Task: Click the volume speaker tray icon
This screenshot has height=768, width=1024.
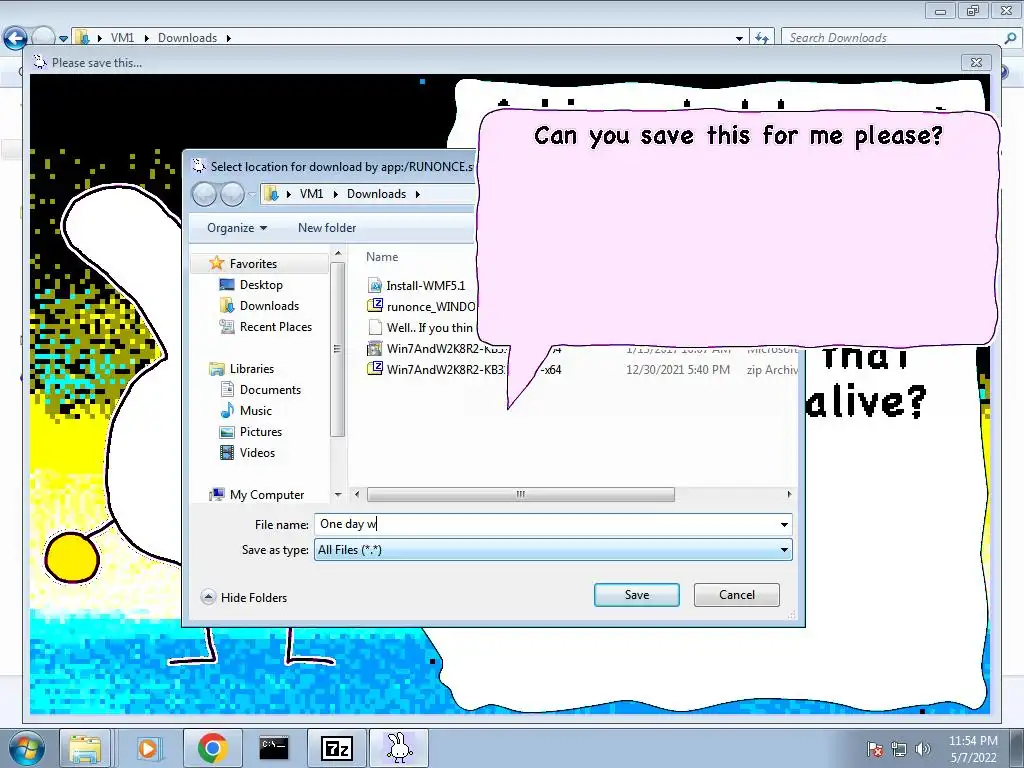Action: point(923,749)
